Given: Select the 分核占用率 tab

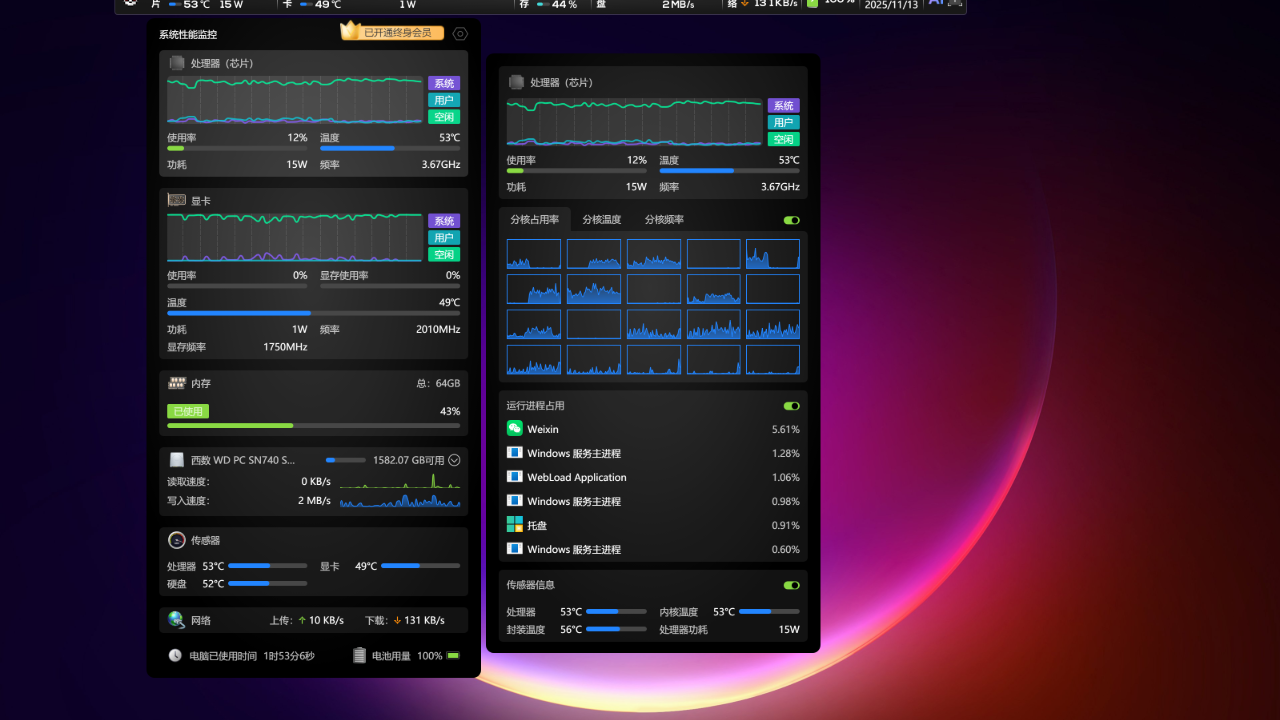Looking at the screenshot, I should [535, 220].
